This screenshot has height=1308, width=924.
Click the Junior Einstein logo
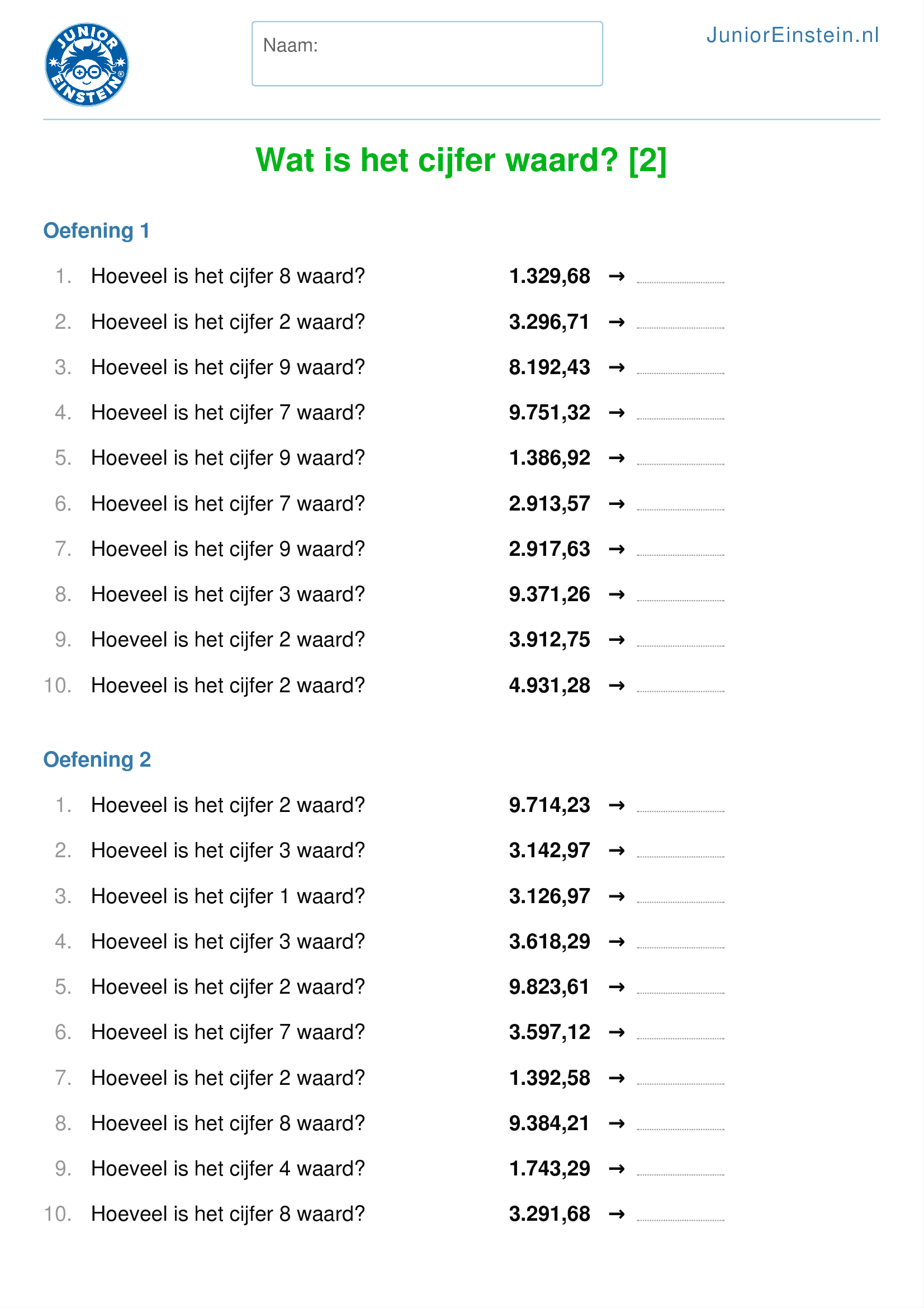point(87,65)
